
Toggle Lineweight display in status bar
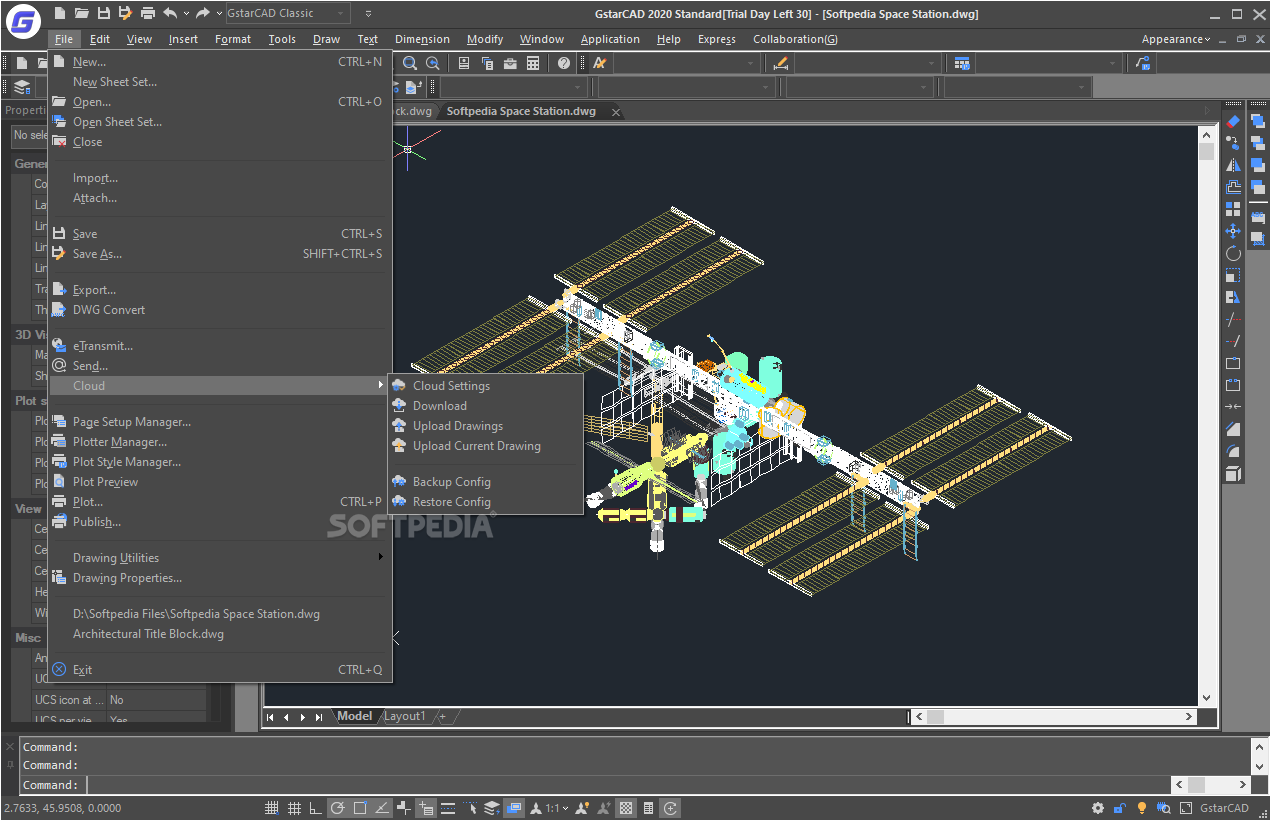click(x=448, y=808)
